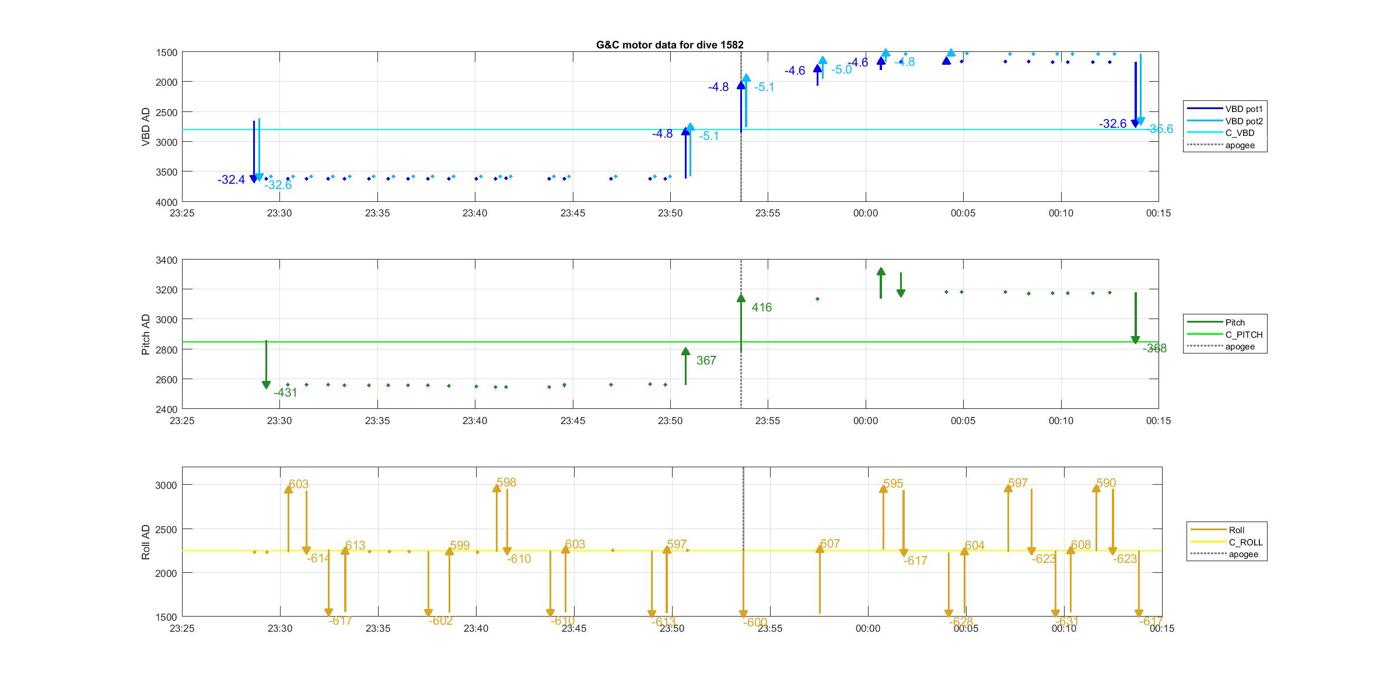1400x693 pixels.
Task: Click the 'Pitch AD' y-axis label
Action: (x=147, y=335)
